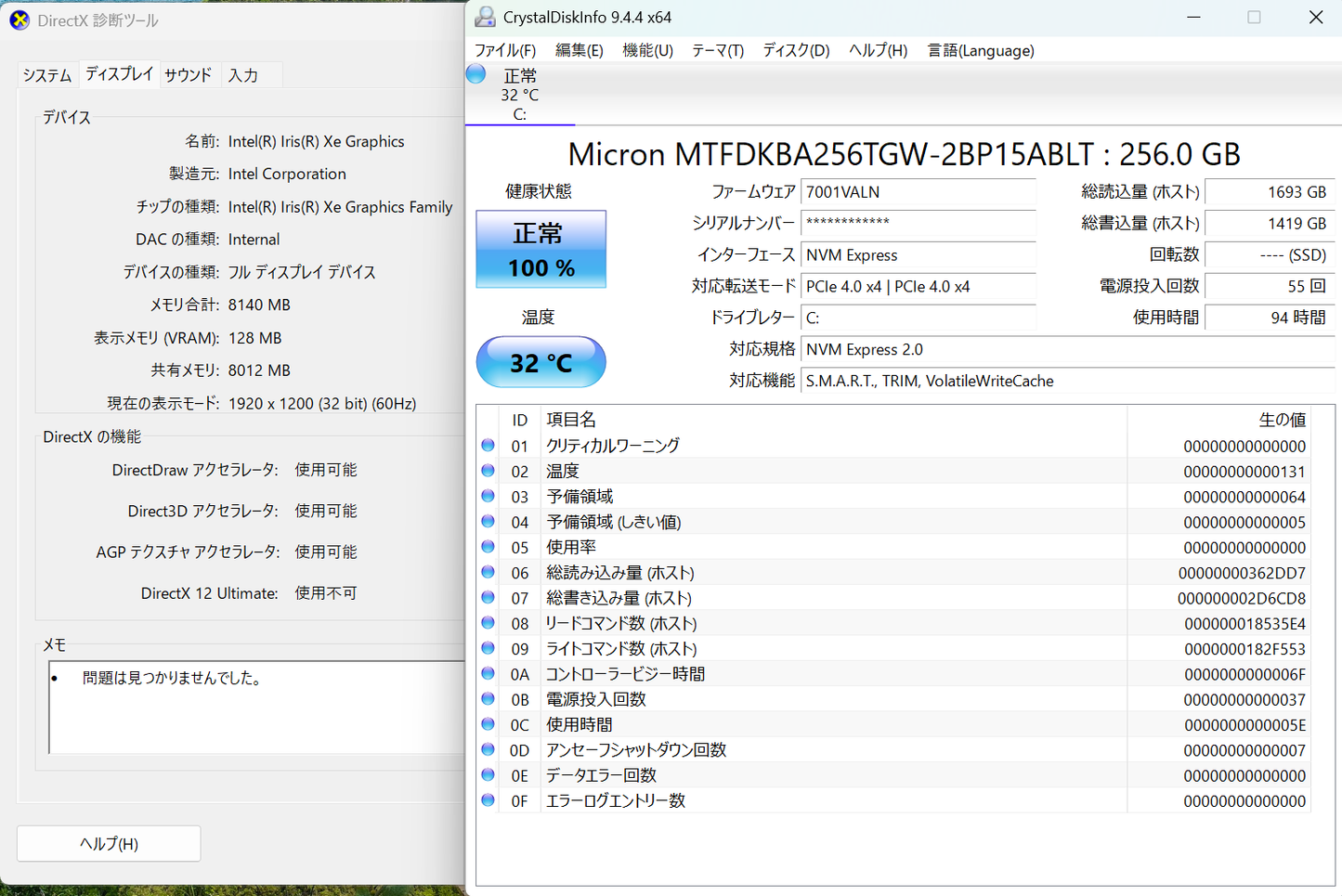The height and width of the screenshot is (896, 1342).
Task: Click Intel(R) Iris(R) Xe Graphics device name
Action: [316, 141]
